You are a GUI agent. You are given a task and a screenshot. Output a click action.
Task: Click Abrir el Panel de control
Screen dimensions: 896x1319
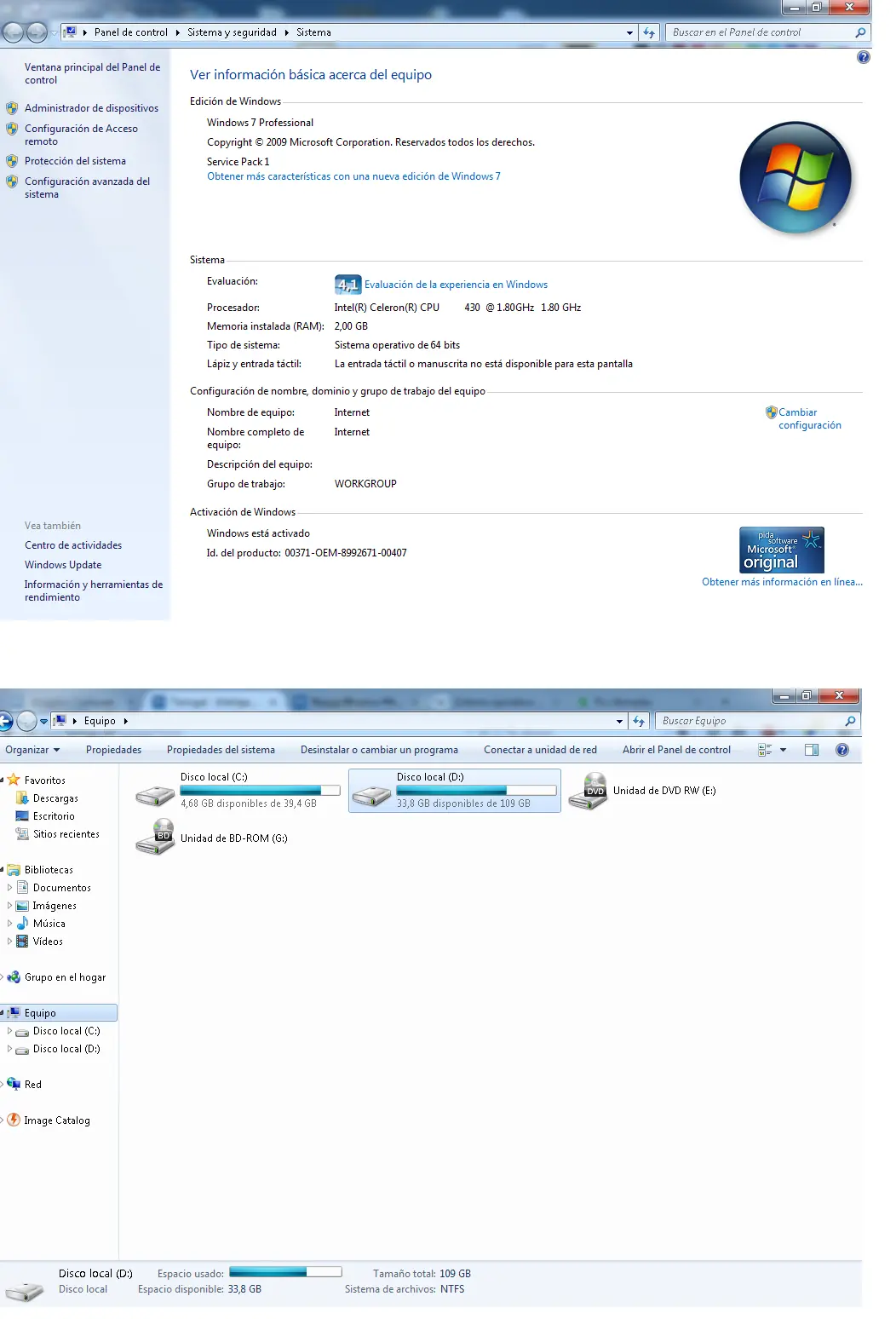pos(676,750)
